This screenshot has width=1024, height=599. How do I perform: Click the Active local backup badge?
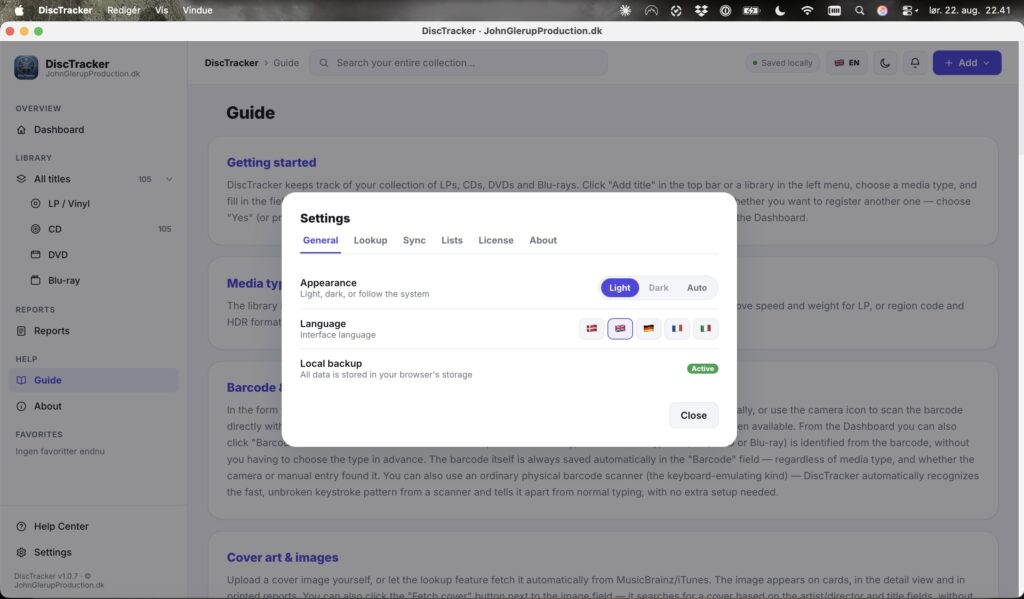pyautogui.click(x=703, y=369)
